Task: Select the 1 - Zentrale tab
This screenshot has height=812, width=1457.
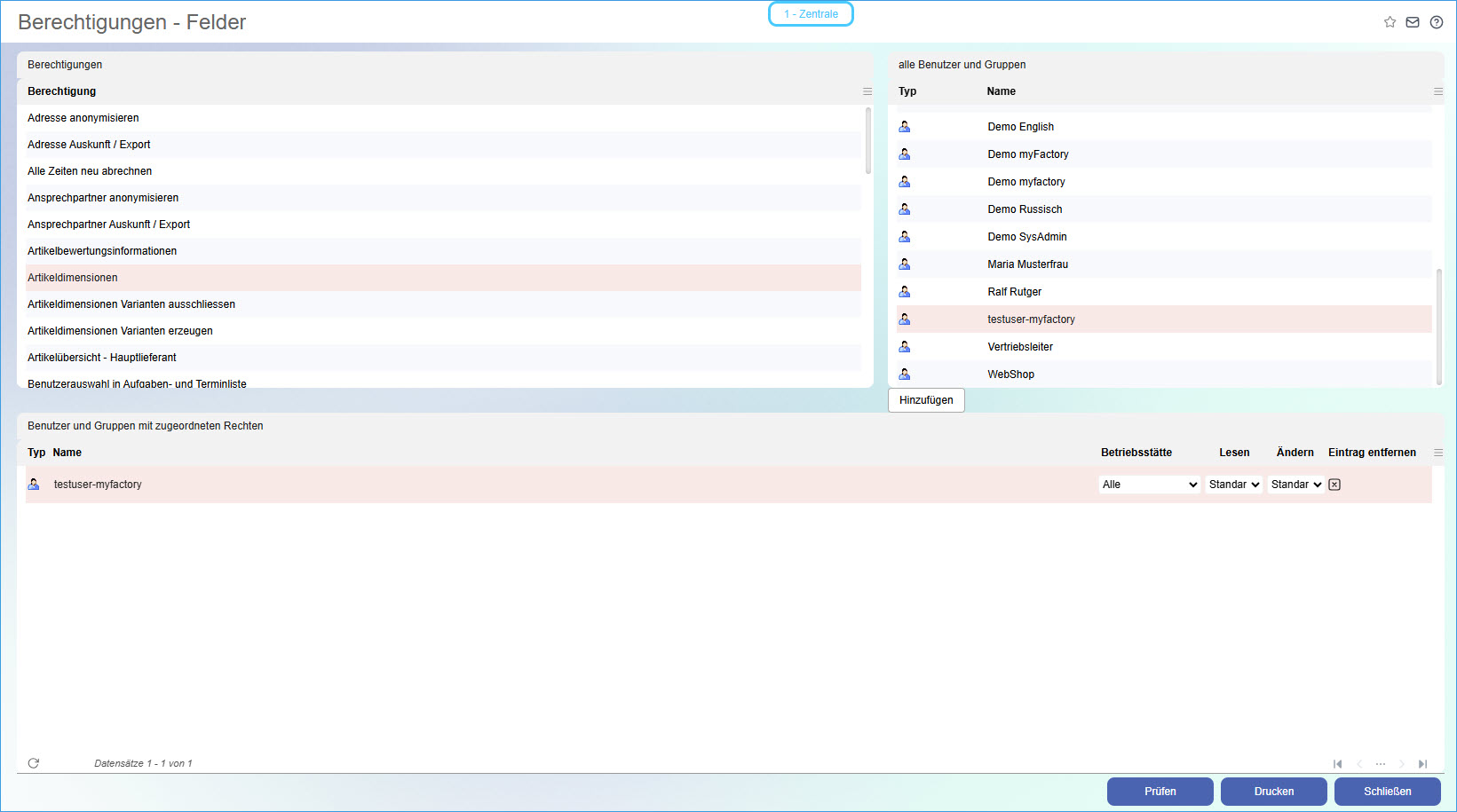Action: (x=811, y=14)
